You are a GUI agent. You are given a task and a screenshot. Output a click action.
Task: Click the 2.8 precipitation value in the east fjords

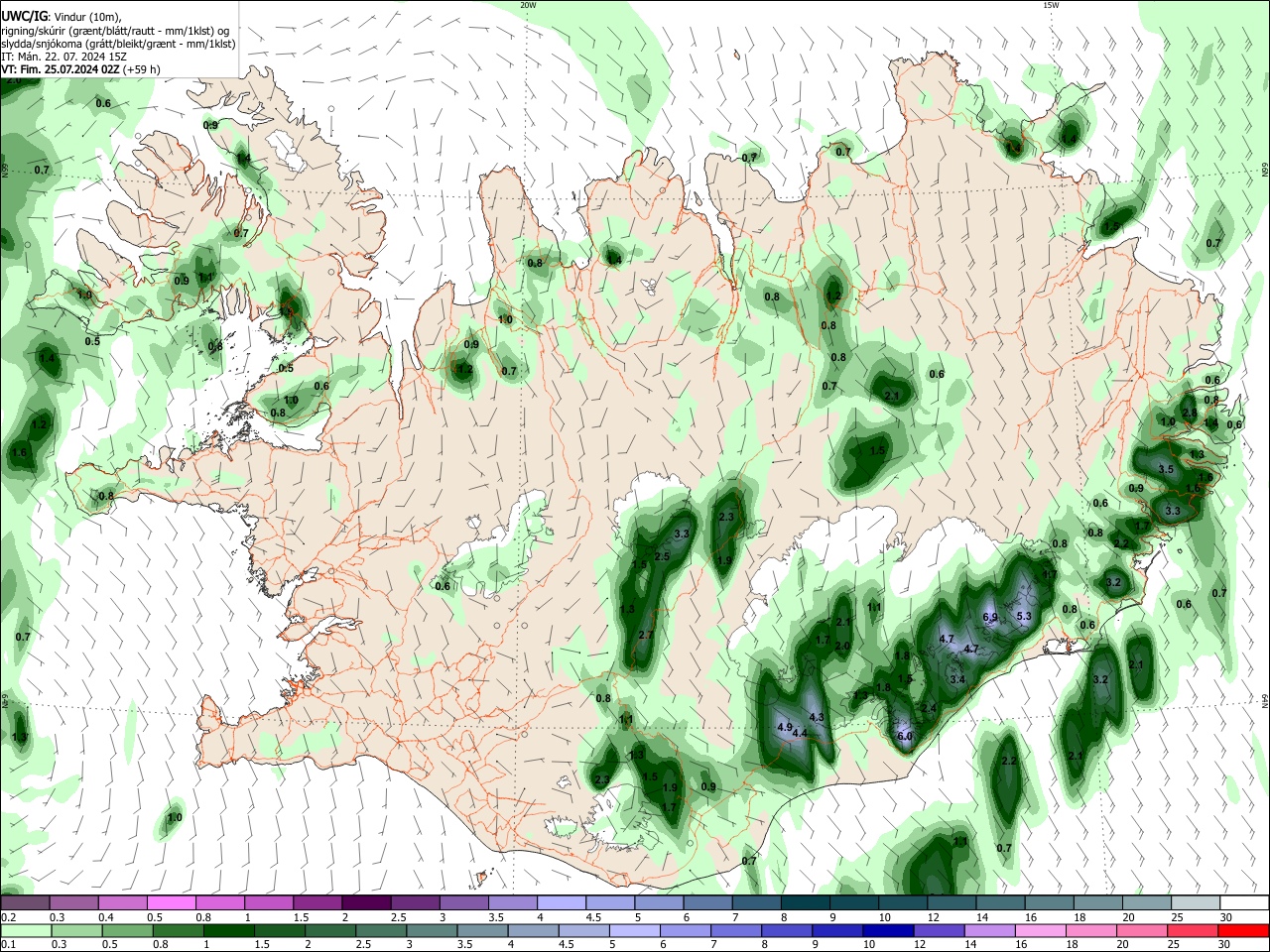click(x=1189, y=413)
